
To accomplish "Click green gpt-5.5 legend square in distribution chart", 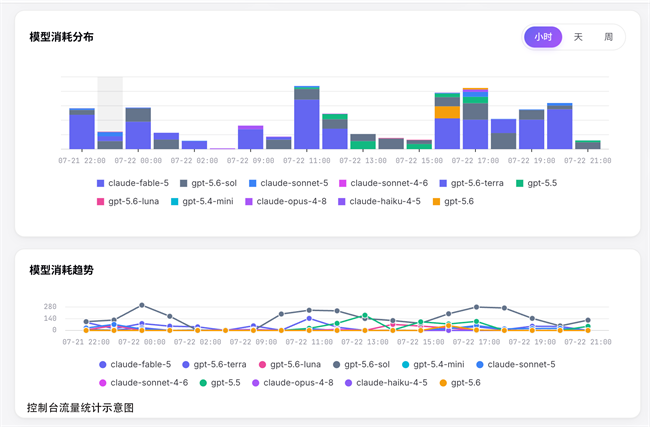I will tap(519, 183).
